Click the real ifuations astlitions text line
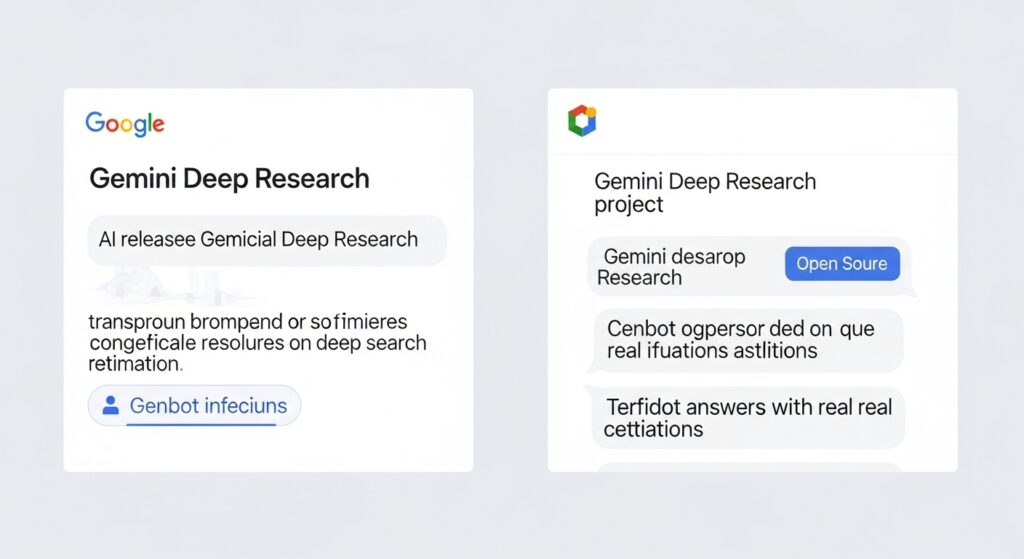The width and height of the screenshot is (1024, 559). pyautogui.click(x=712, y=351)
